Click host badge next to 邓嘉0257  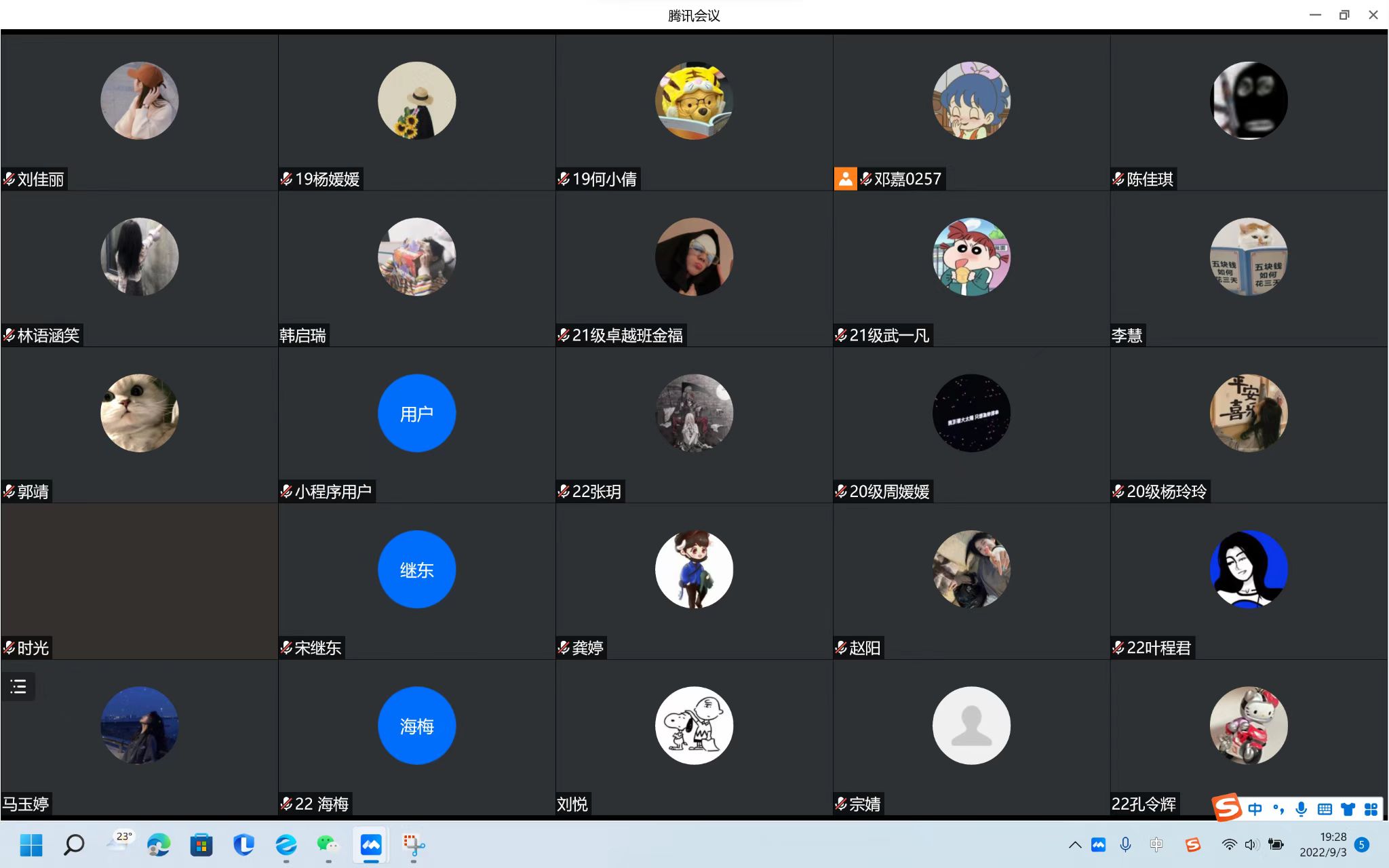[845, 179]
